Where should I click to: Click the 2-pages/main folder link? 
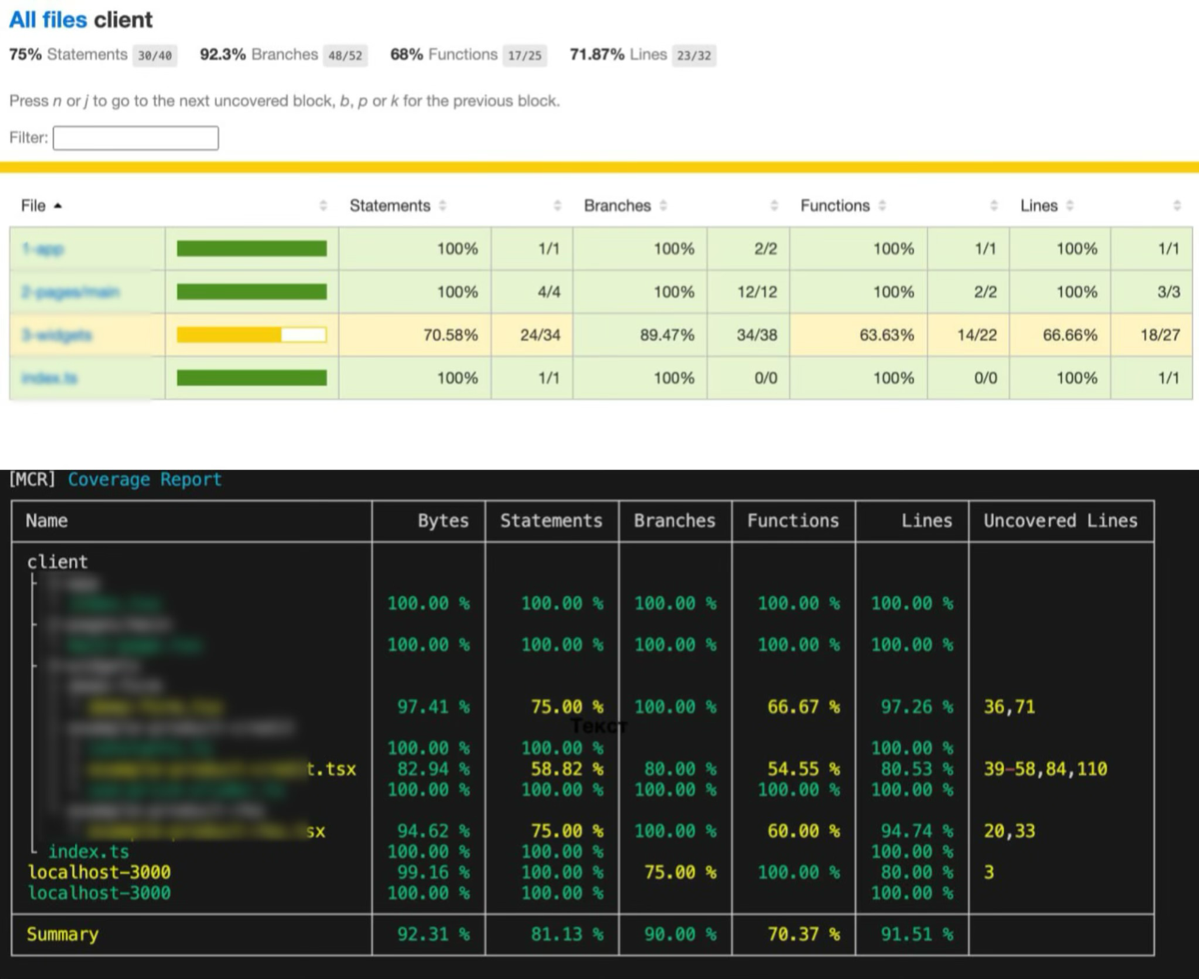coord(70,291)
